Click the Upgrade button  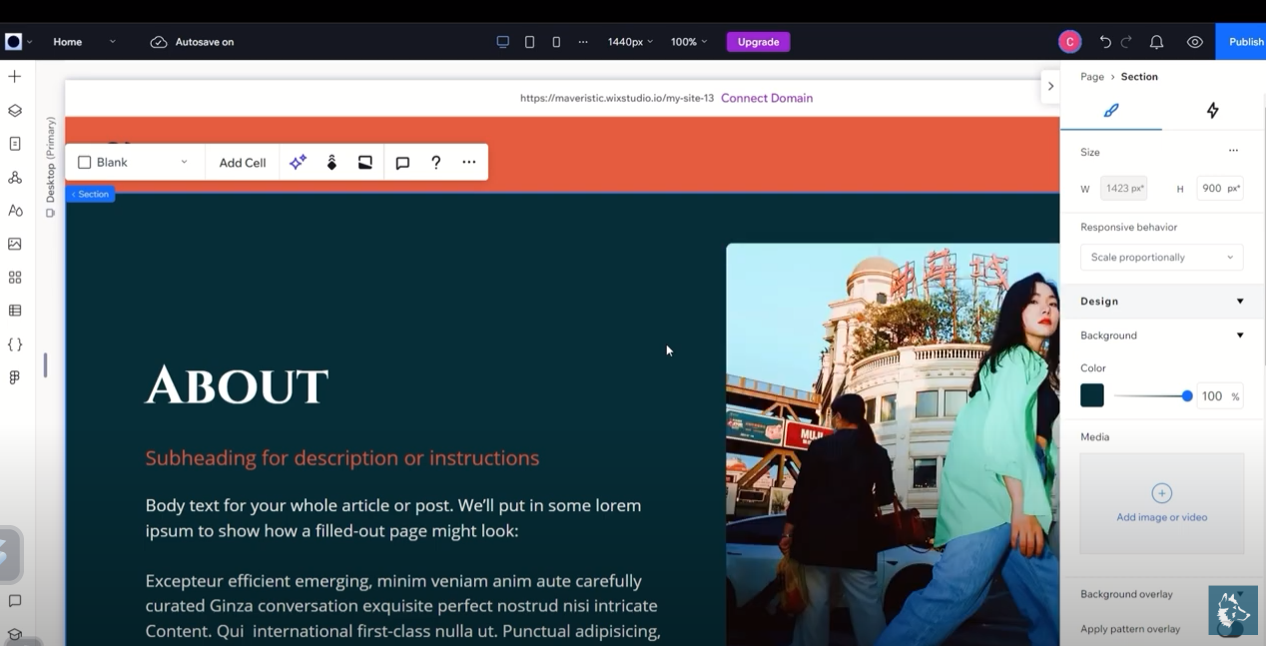[758, 42]
